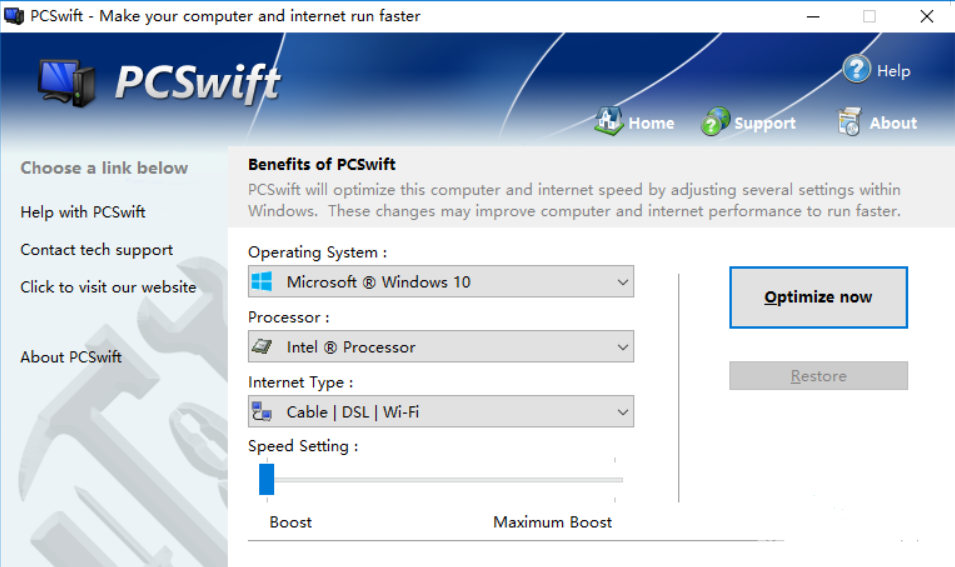Image resolution: width=955 pixels, height=567 pixels.
Task: Go to the Support tab label
Action: pyautogui.click(x=765, y=123)
